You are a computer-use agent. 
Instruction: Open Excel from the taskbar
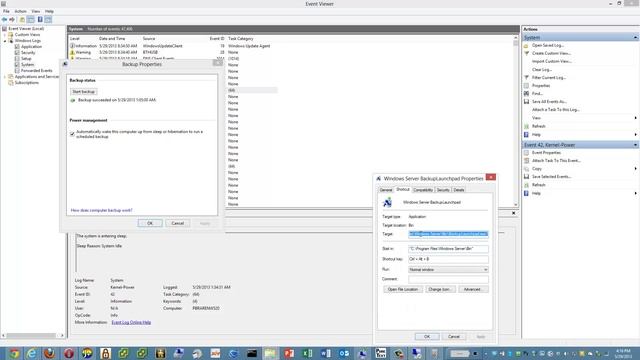click(x=307, y=353)
